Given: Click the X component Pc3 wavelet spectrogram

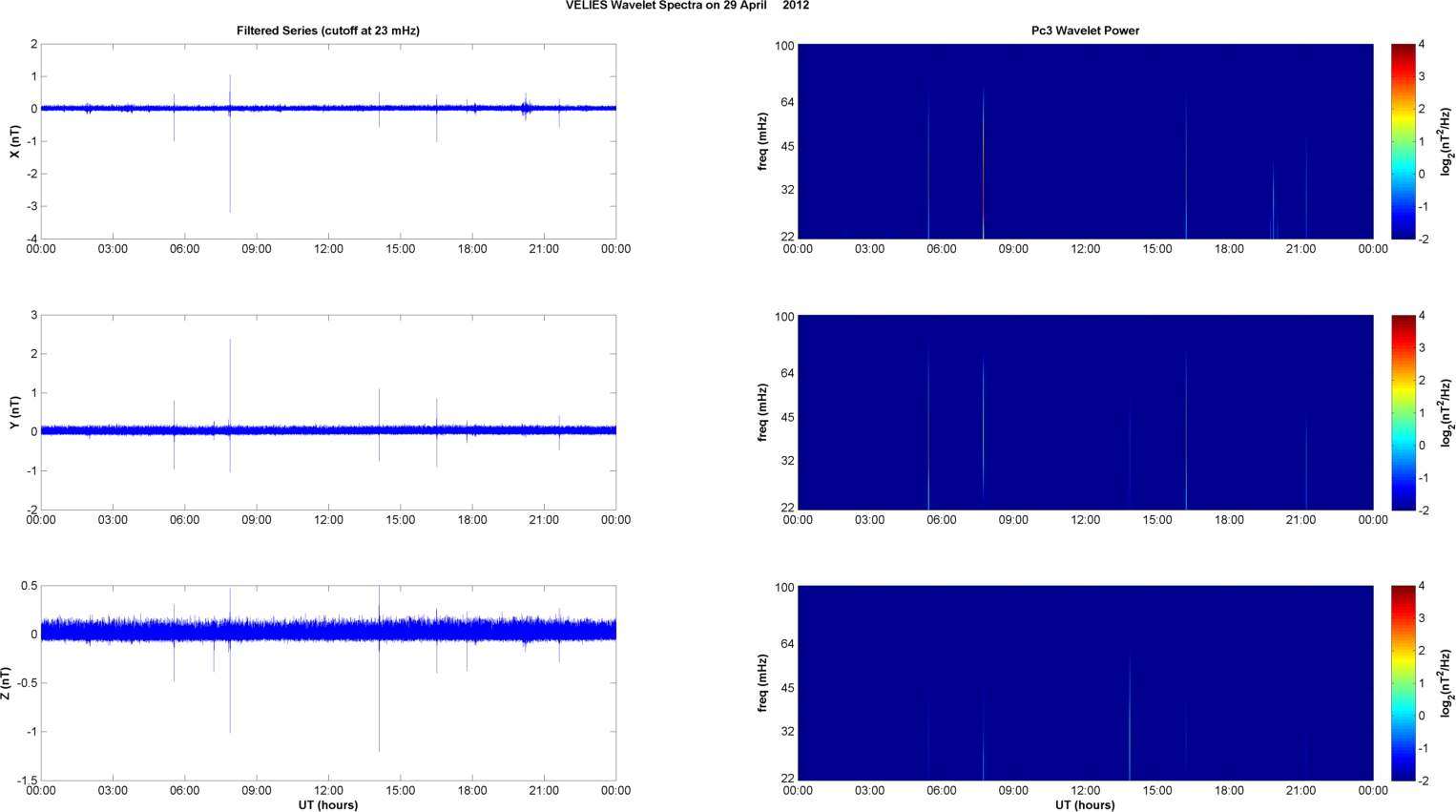Looking at the screenshot, I should point(1085,141).
